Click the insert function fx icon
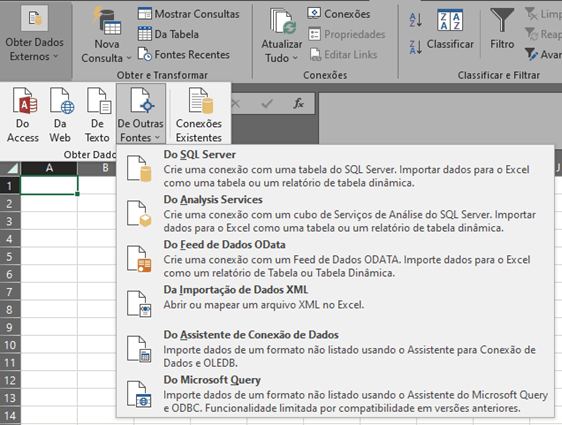562x425 pixels. tap(298, 104)
